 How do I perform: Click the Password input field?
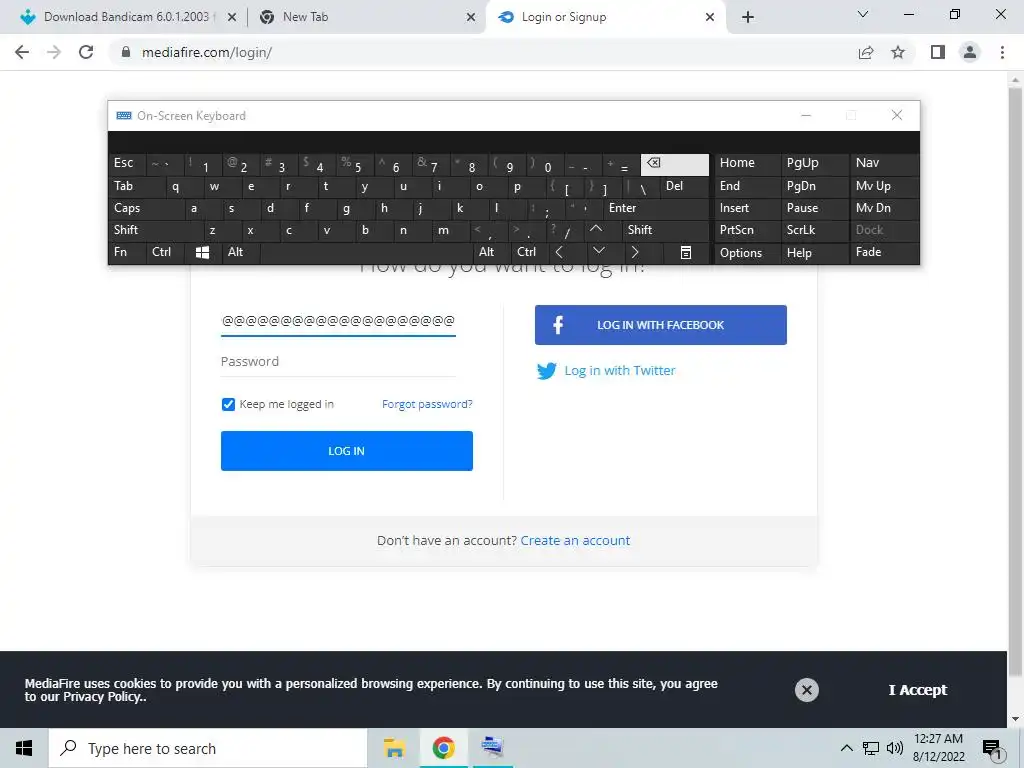[x=338, y=362]
